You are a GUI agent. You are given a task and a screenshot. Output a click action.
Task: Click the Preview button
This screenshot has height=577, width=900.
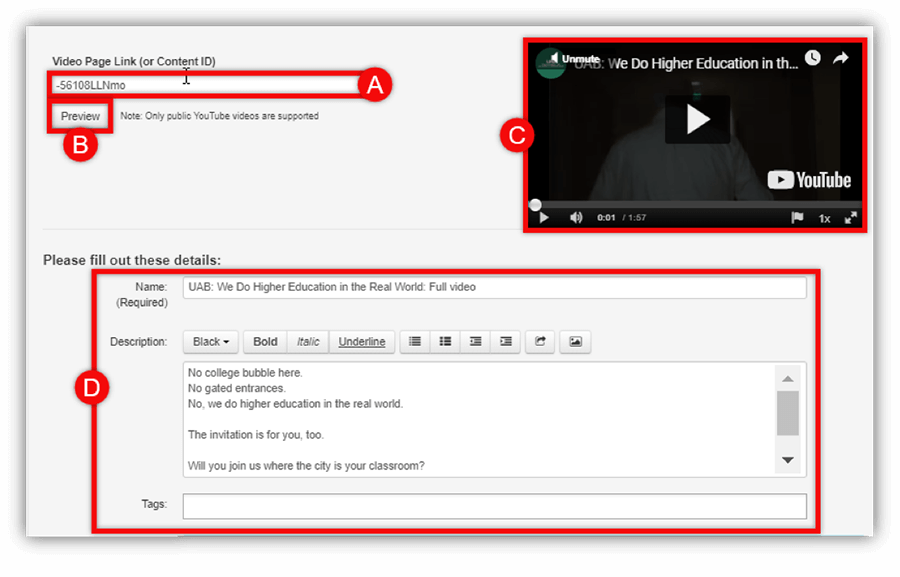point(80,116)
